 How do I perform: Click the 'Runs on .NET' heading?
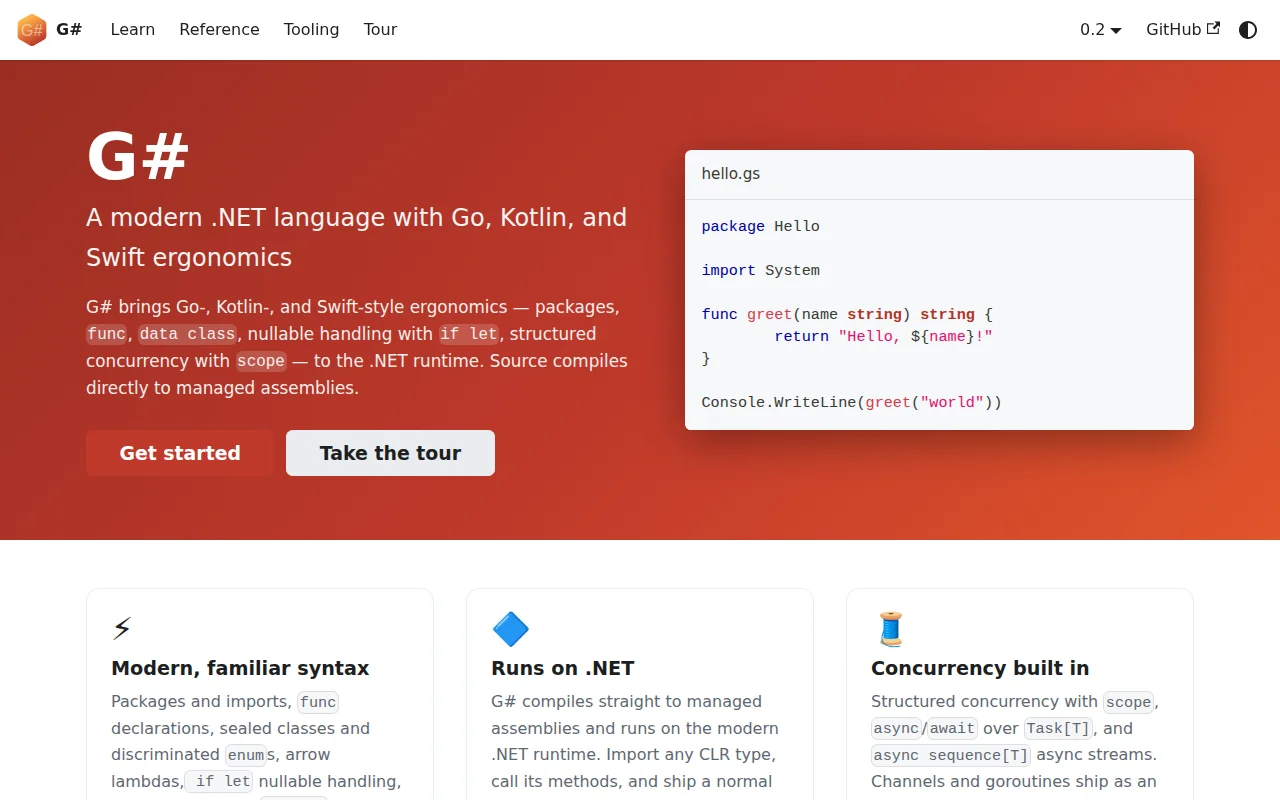click(563, 668)
